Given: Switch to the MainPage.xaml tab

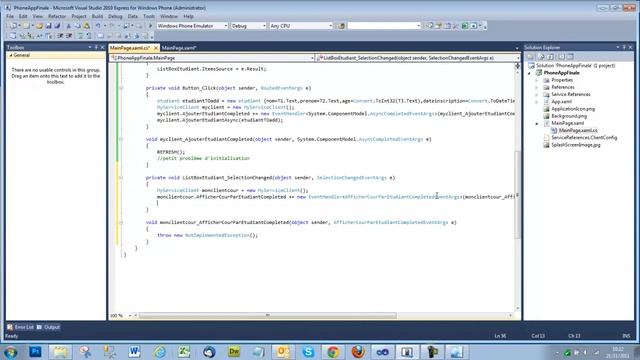Looking at the screenshot, I should click(179, 48).
